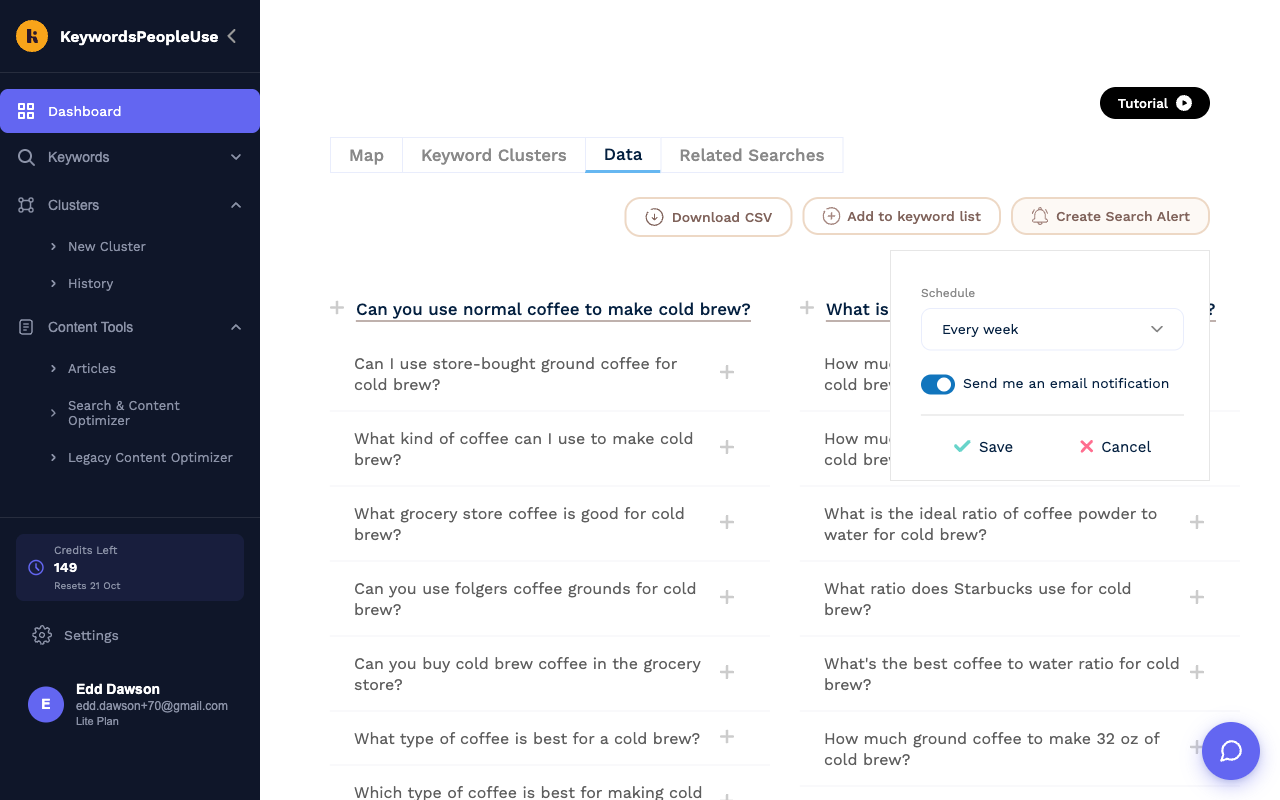1280x800 pixels.
Task: Click the bell icon on Create Search Alert
Action: coord(1040,216)
